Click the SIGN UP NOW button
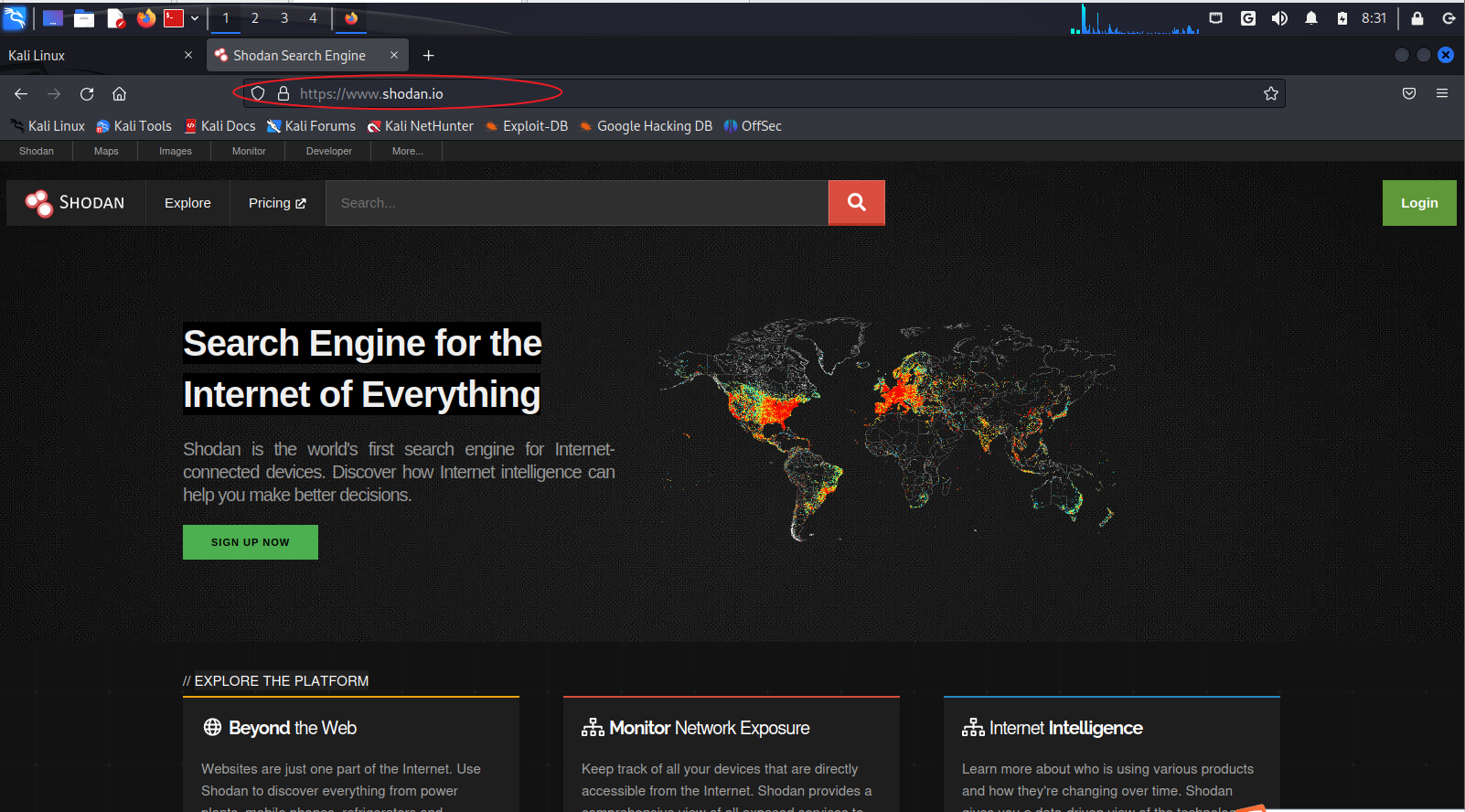Screen dimensions: 1465x812 [x=251, y=542]
